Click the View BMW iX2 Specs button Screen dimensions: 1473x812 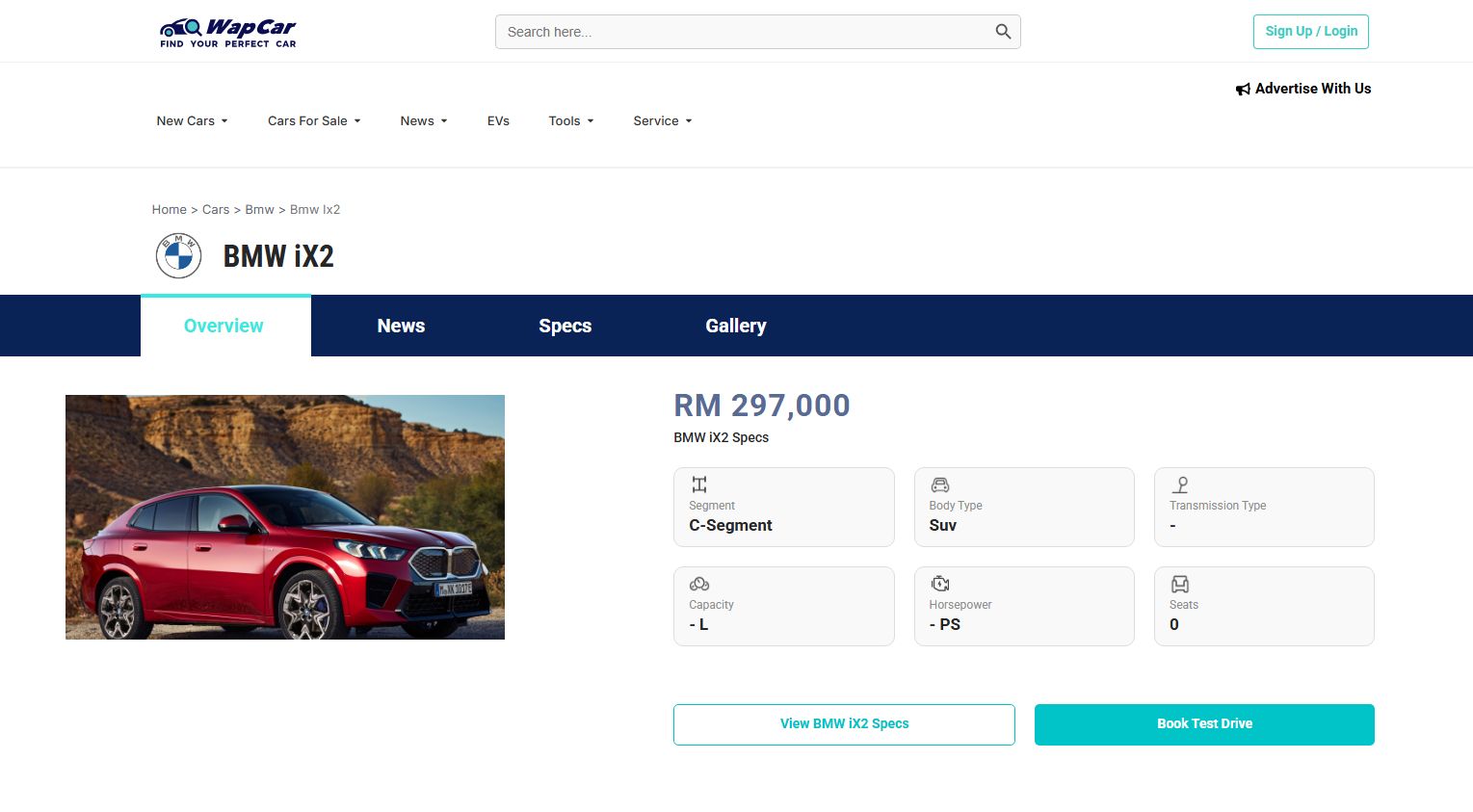tap(843, 724)
